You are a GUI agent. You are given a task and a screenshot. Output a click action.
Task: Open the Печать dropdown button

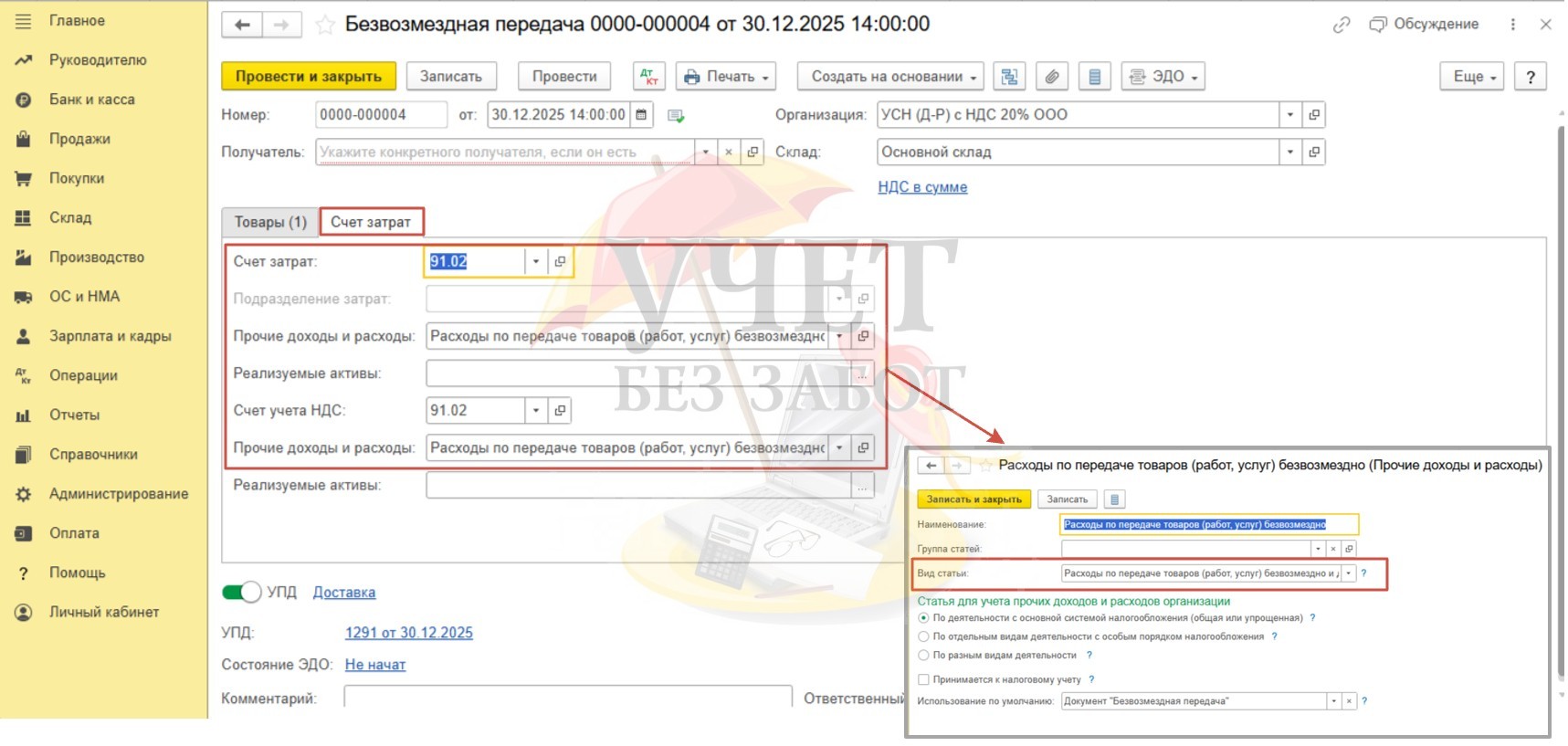[x=726, y=77]
